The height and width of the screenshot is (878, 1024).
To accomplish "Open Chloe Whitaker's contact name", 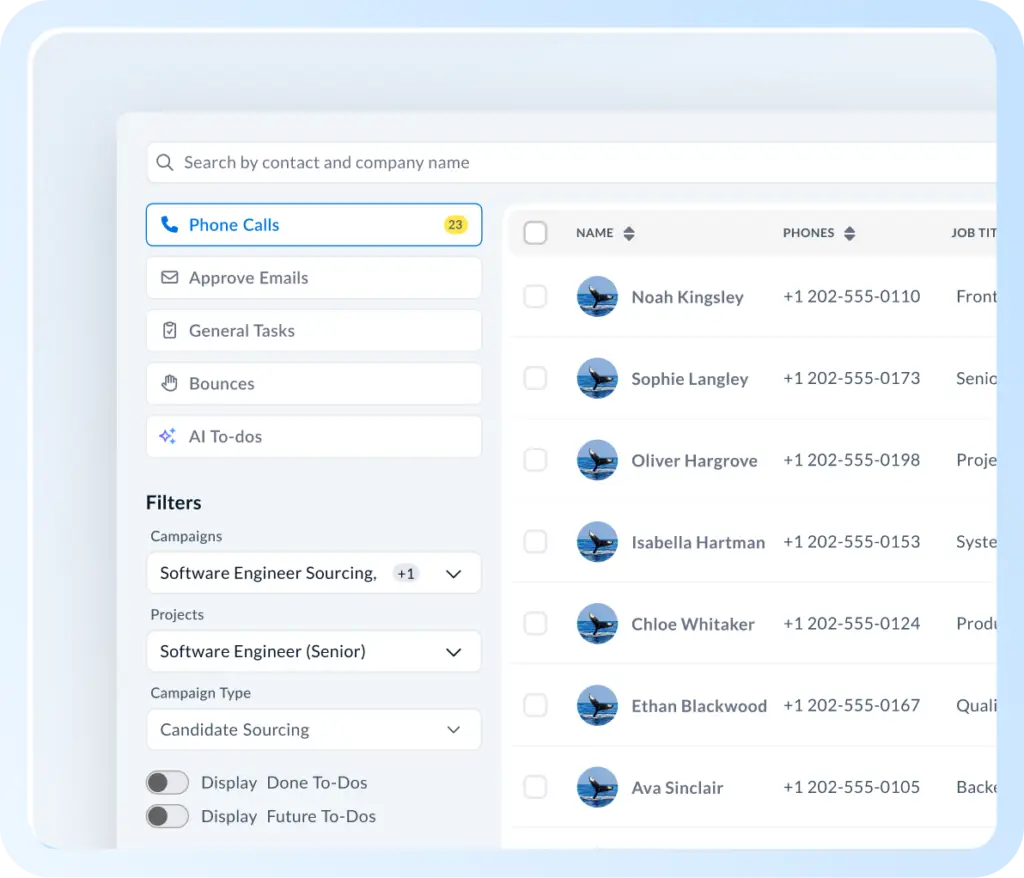I will [693, 624].
